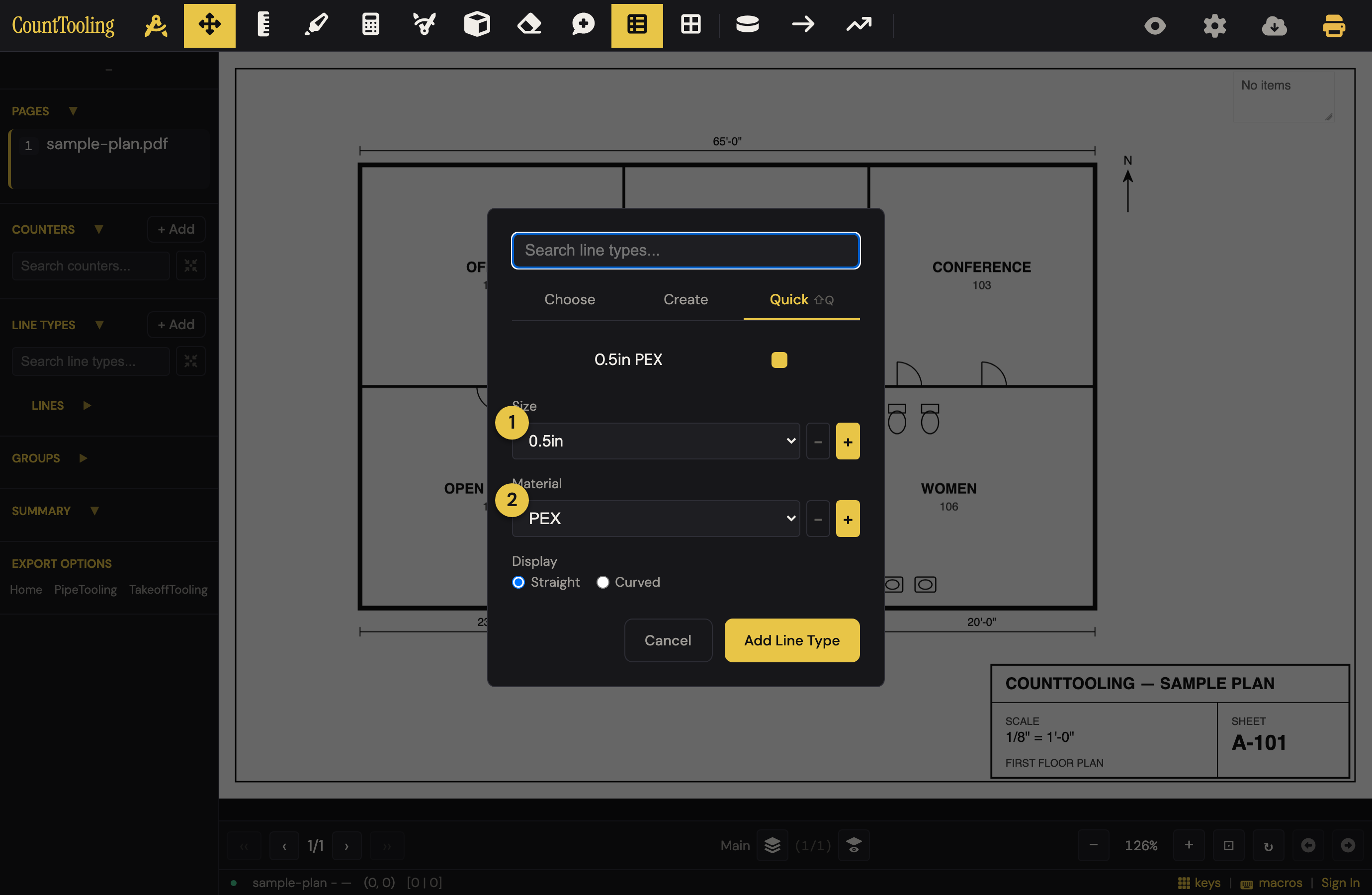Go to next page arrow
This screenshot has height=895, width=1372.
(346, 846)
